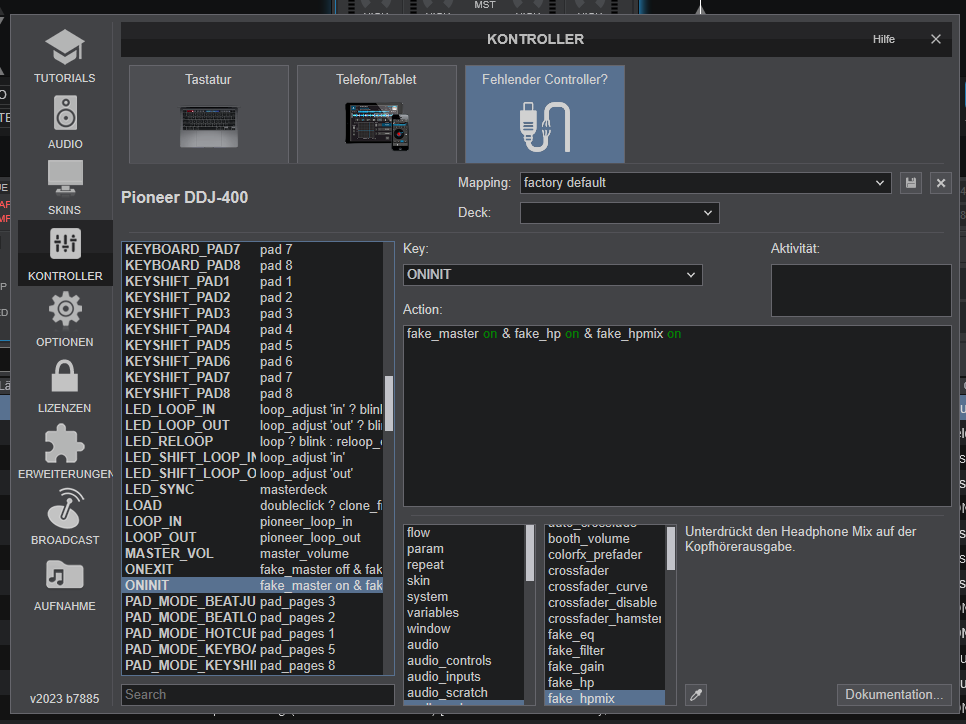The image size is (966, 724).
Task: Select the fake_filter action
Action: tap(605, 651)
